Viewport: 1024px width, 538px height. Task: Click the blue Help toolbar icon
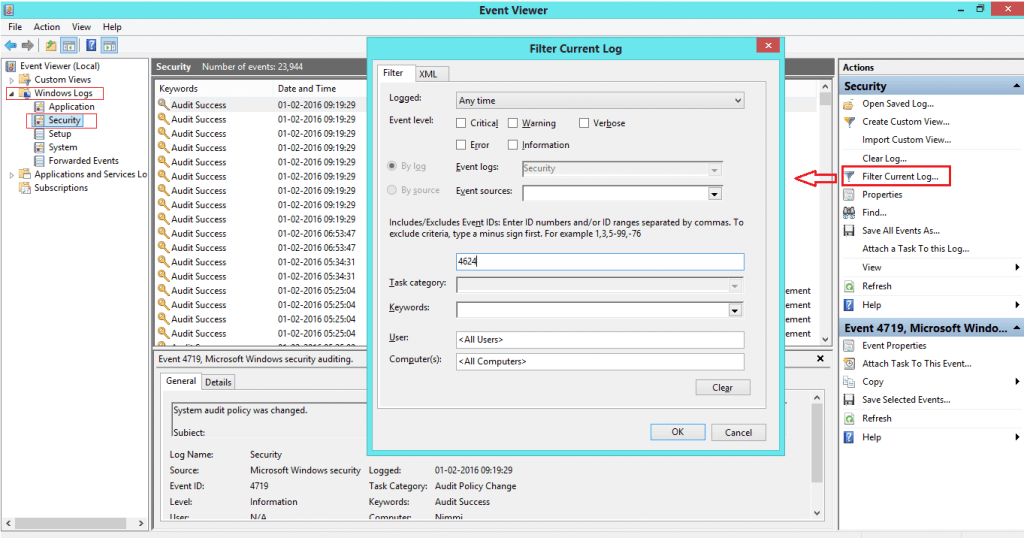(91, 46)
